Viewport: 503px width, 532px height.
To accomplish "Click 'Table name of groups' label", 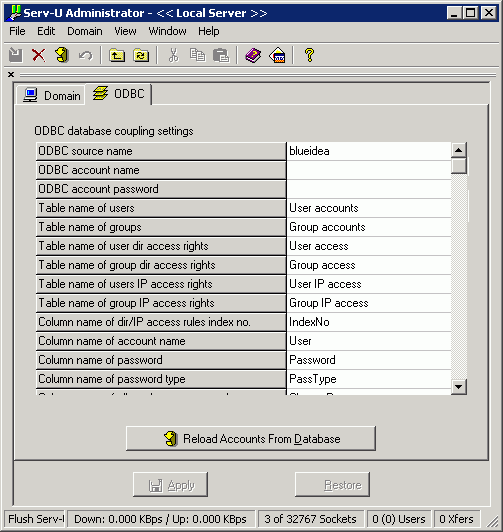I will (x=161, y=227).
